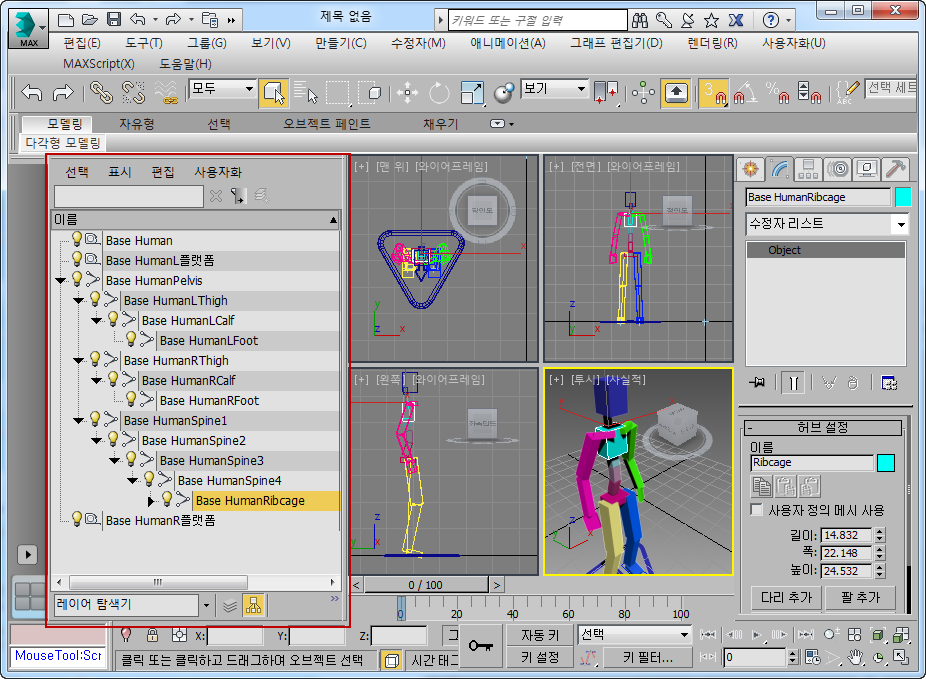Activate the Select and Rotate tool
Viewport: 926px width, 679px height.
pyautogui.click(x=439, y=93)
